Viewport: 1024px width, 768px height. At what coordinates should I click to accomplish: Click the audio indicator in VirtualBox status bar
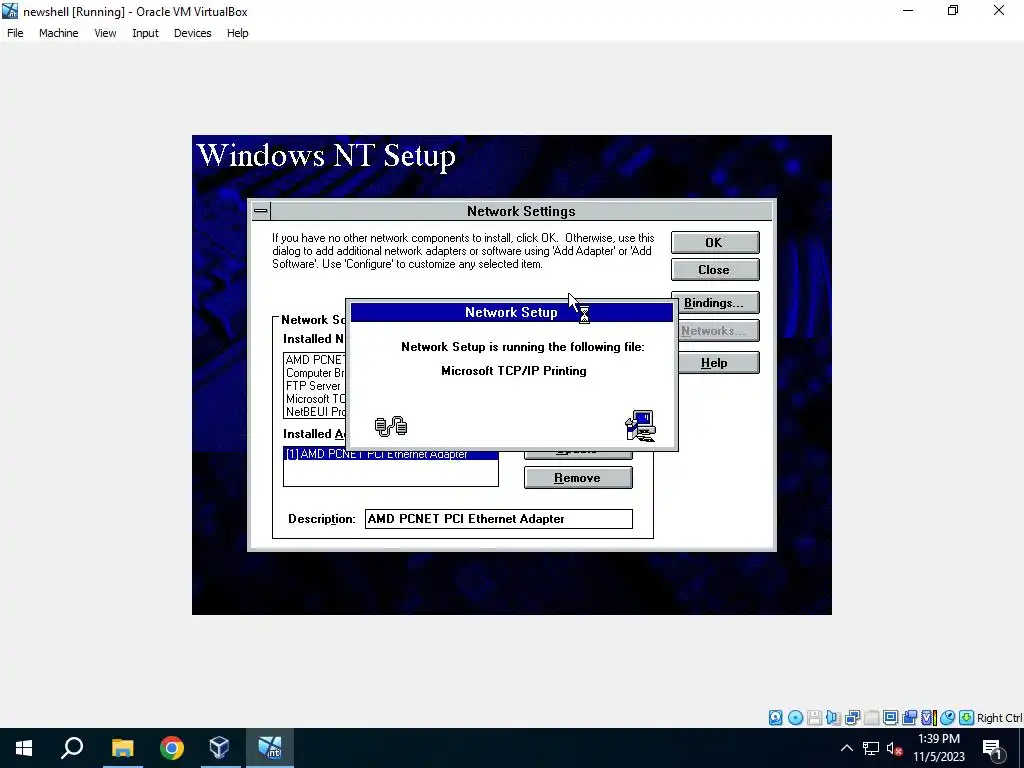pyautogui.click(x=833, y=718)
